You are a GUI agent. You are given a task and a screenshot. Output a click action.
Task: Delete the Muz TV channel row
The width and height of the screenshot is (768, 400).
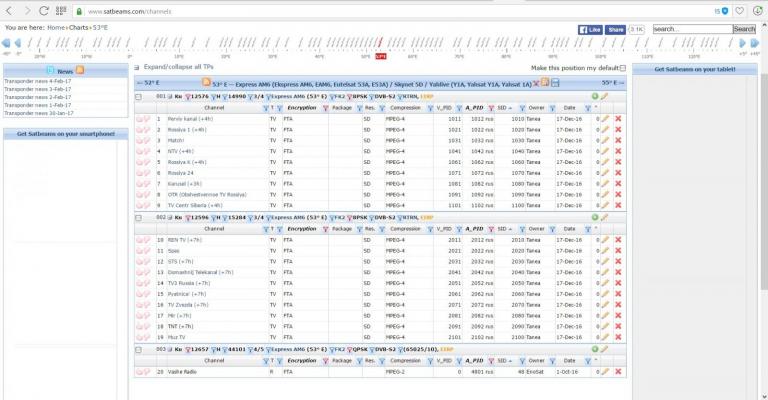618,337
